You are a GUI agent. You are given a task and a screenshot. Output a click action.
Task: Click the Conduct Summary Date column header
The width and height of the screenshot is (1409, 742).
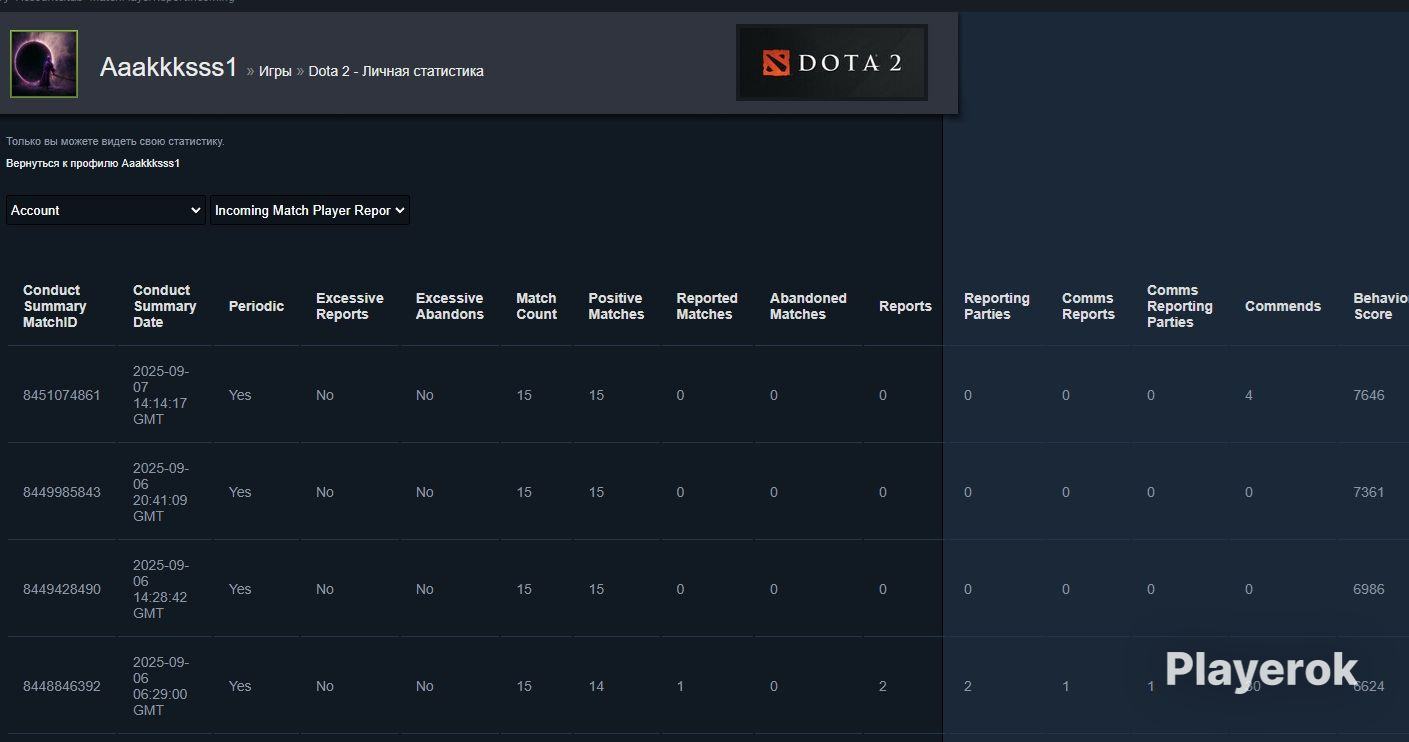pos(165,306)
